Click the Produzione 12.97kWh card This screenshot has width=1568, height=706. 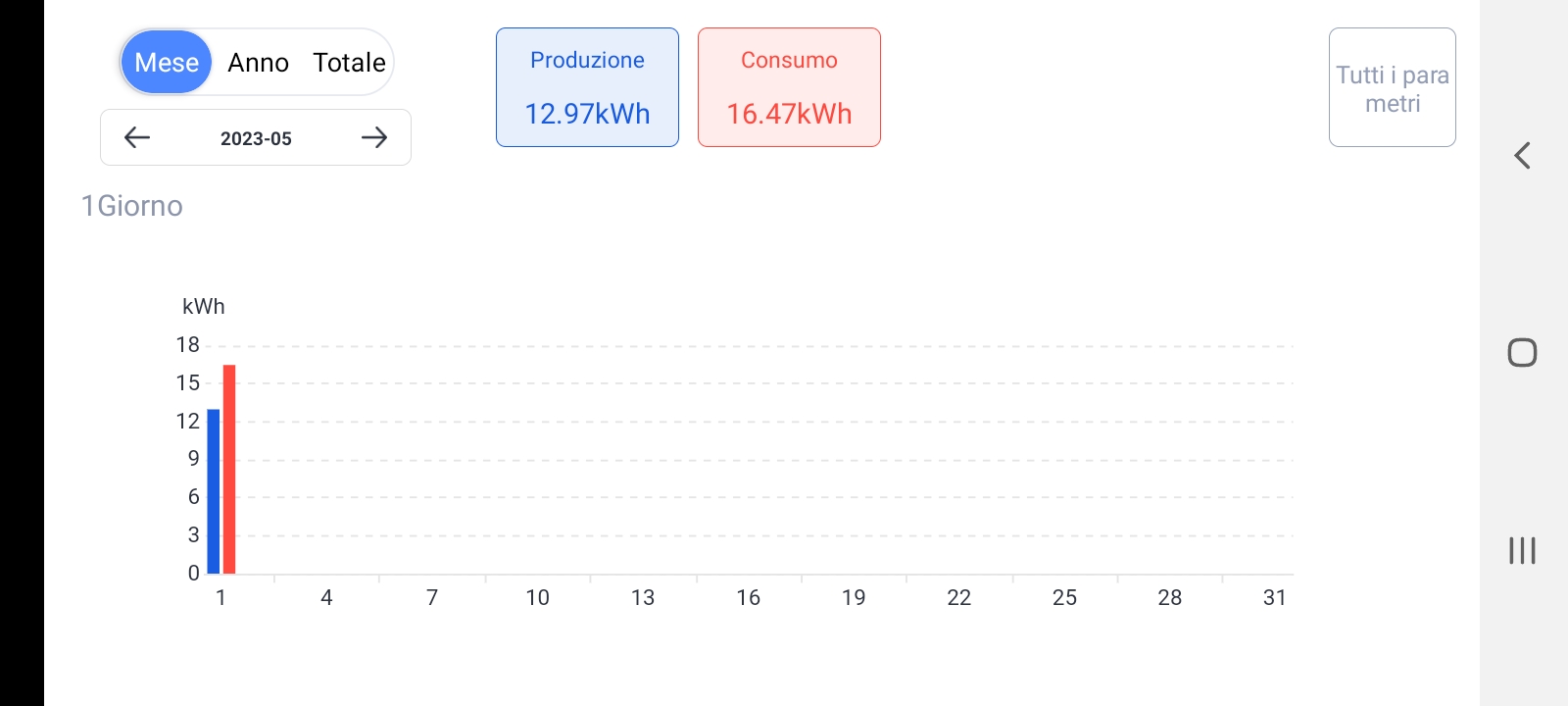click(587, 87)
